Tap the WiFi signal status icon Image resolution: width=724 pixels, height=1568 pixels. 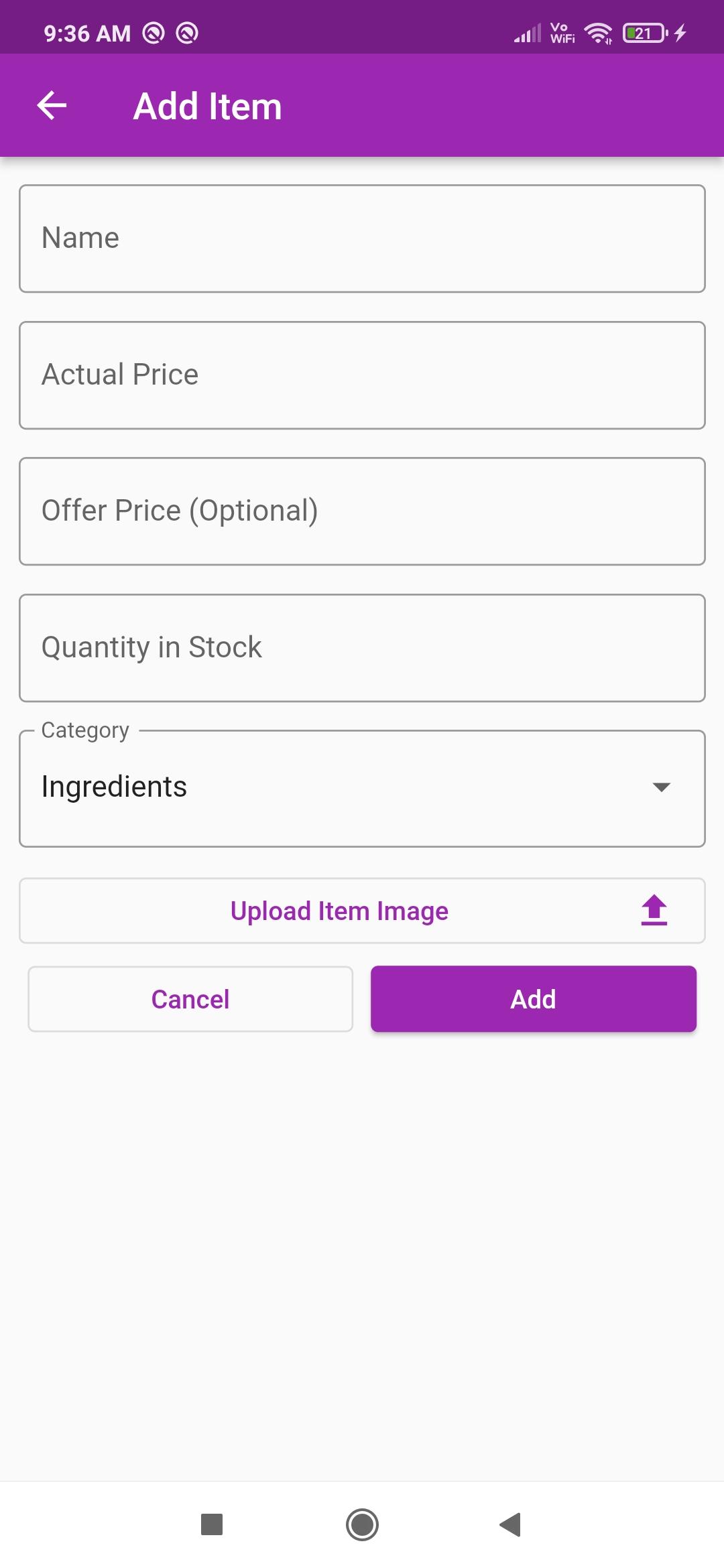(598, 33)
